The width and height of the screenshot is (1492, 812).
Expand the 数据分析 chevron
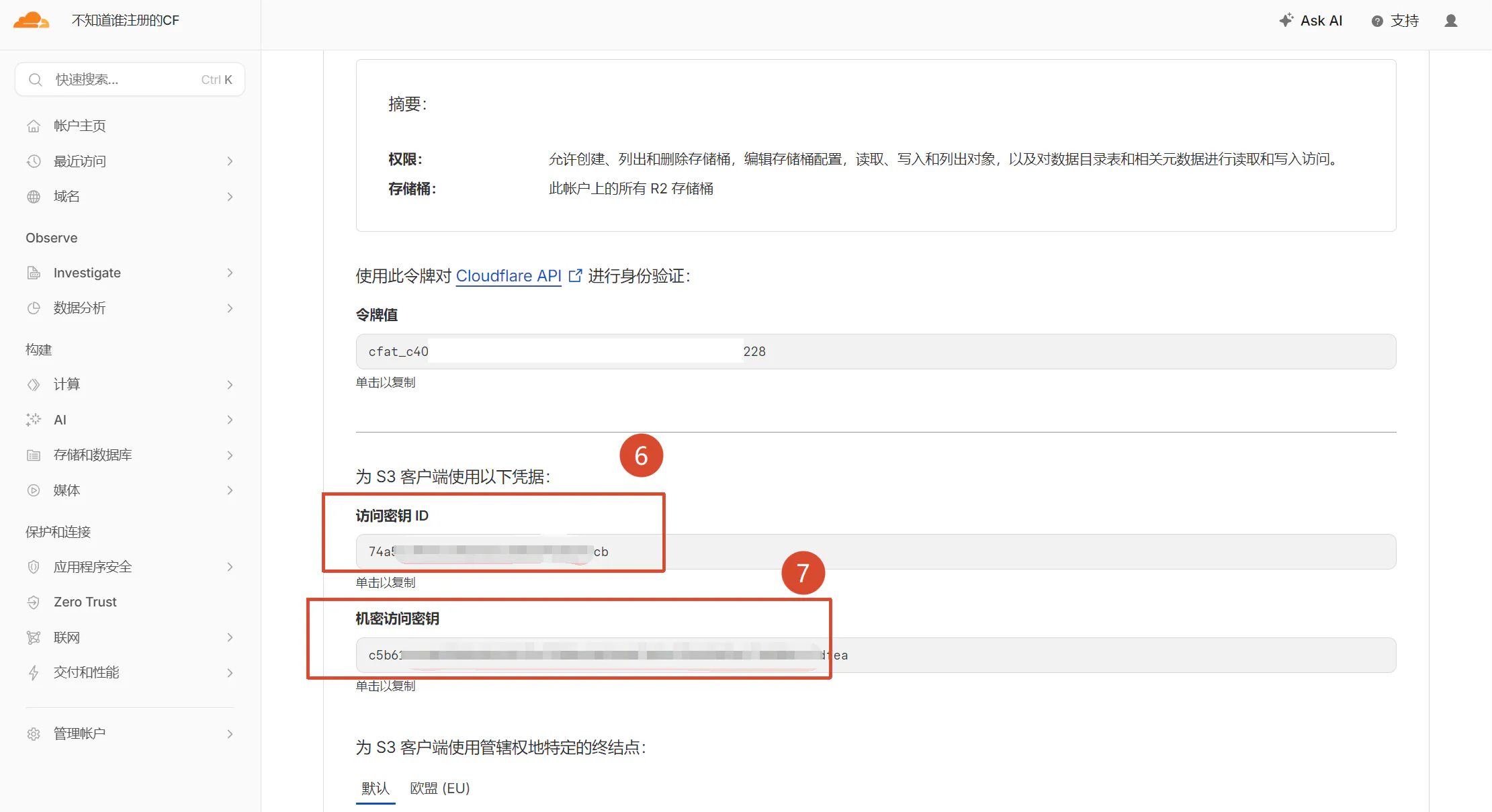point(230,308)
